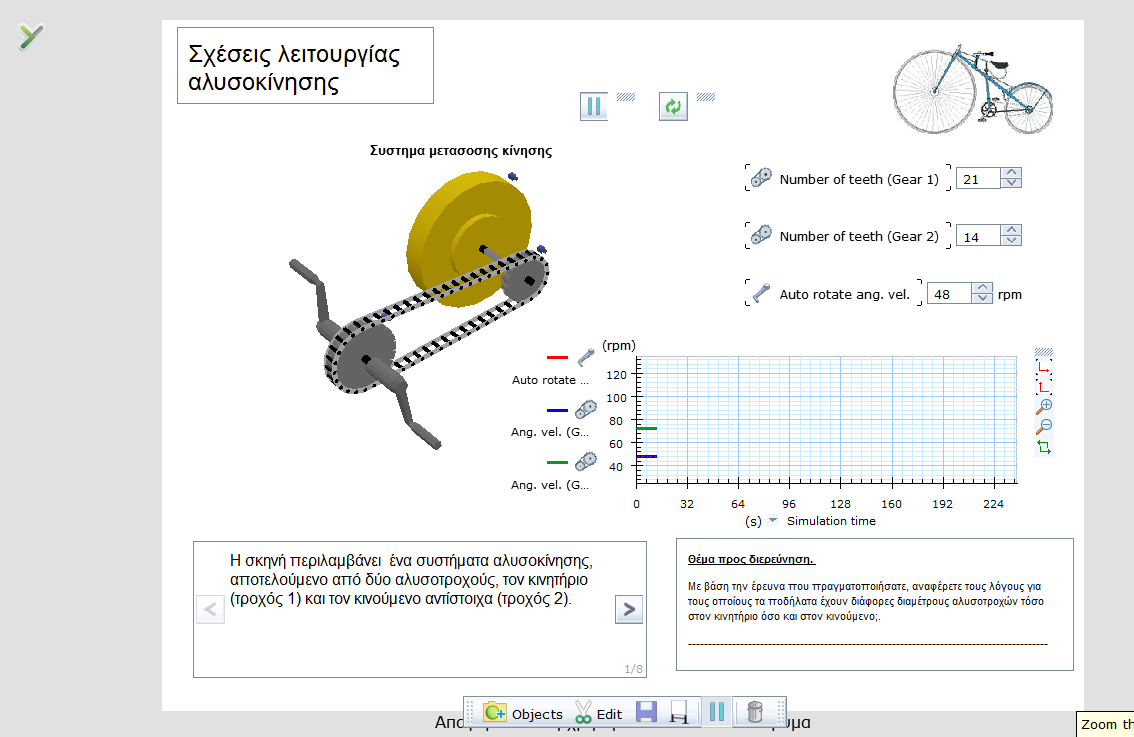Viewport: 1134px width, 737px height.
Task: Click the presentation board icon in bottom toolbar
Action: tap(679, 712)
